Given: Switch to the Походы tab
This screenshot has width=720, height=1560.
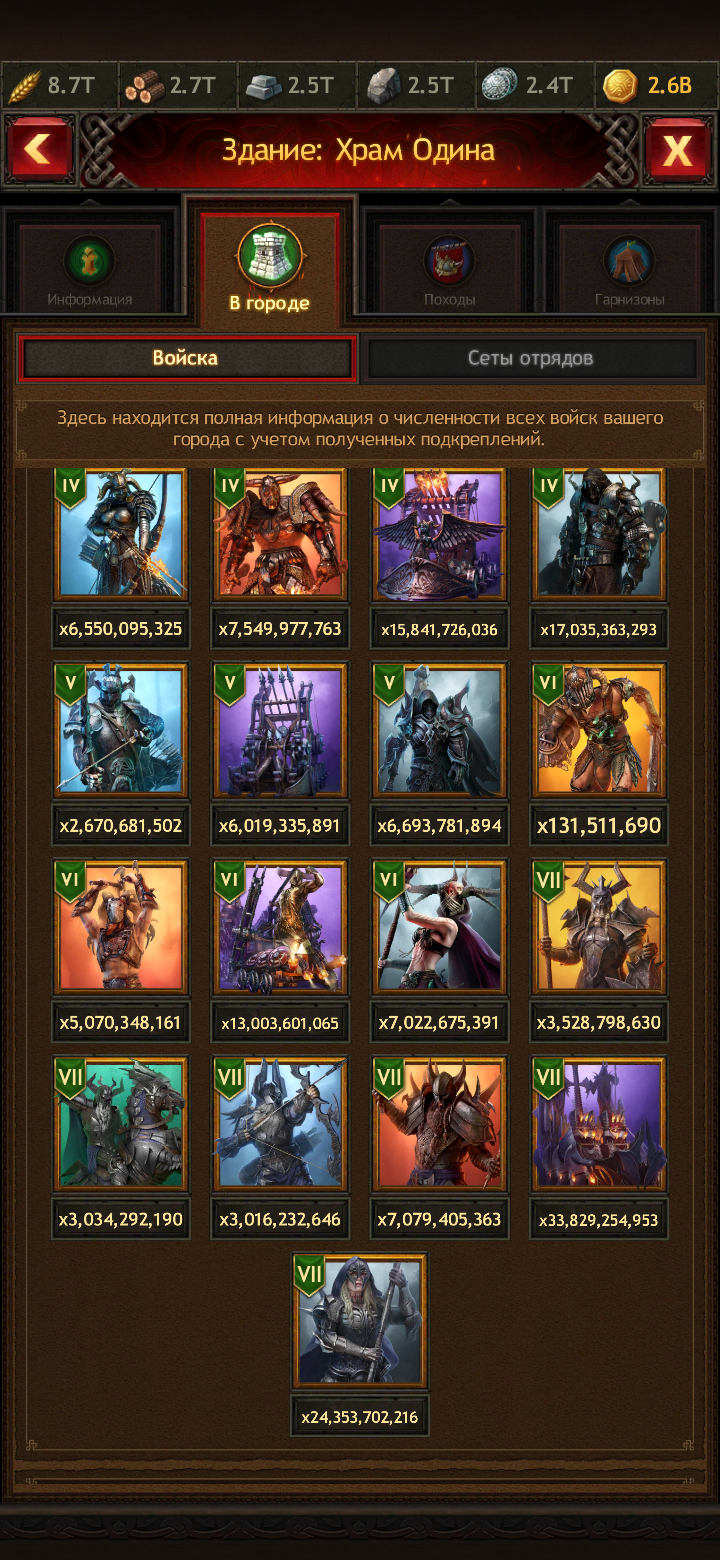Looking at the screenshot, I should [450, 267].
